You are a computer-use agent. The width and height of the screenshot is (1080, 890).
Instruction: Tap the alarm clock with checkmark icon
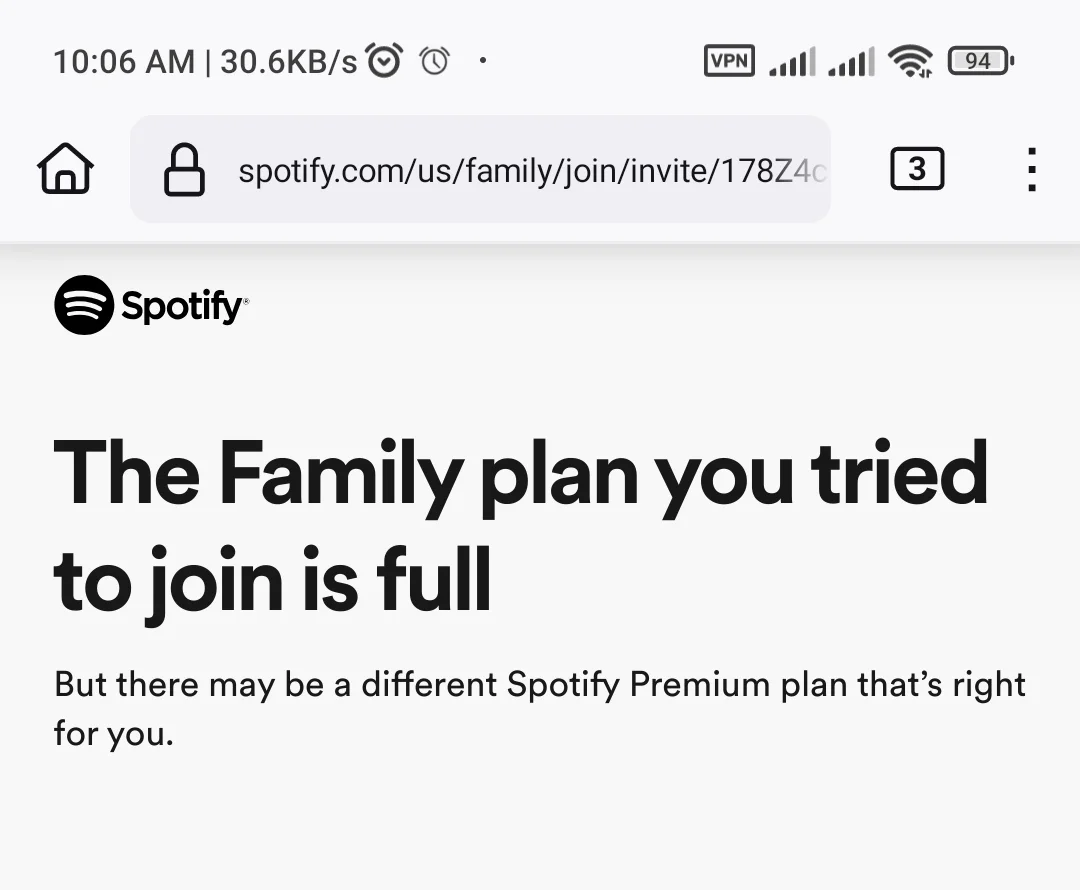[384, 61]
